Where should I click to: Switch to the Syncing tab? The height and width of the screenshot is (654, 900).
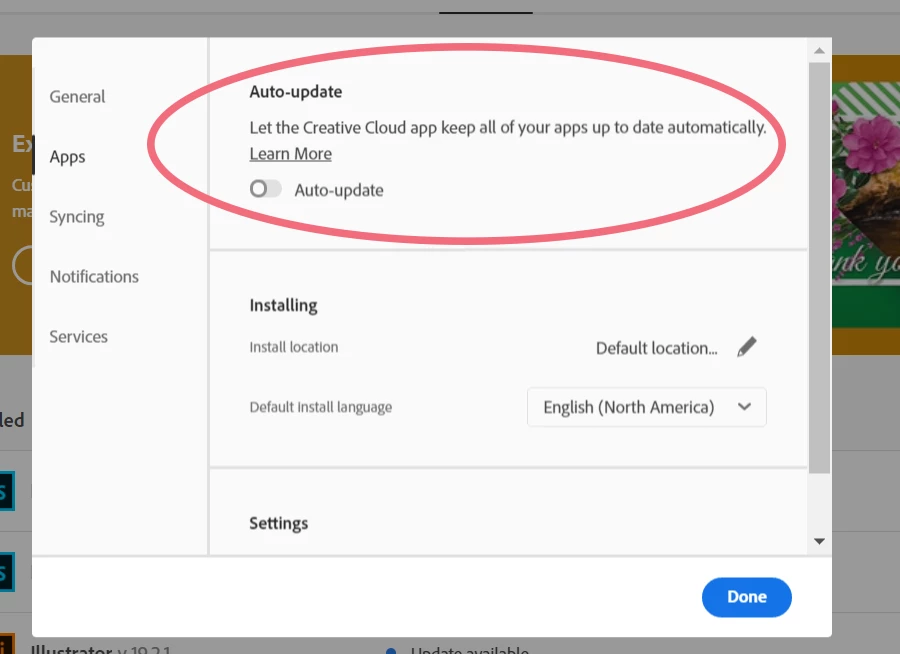[x=76, y=217]
